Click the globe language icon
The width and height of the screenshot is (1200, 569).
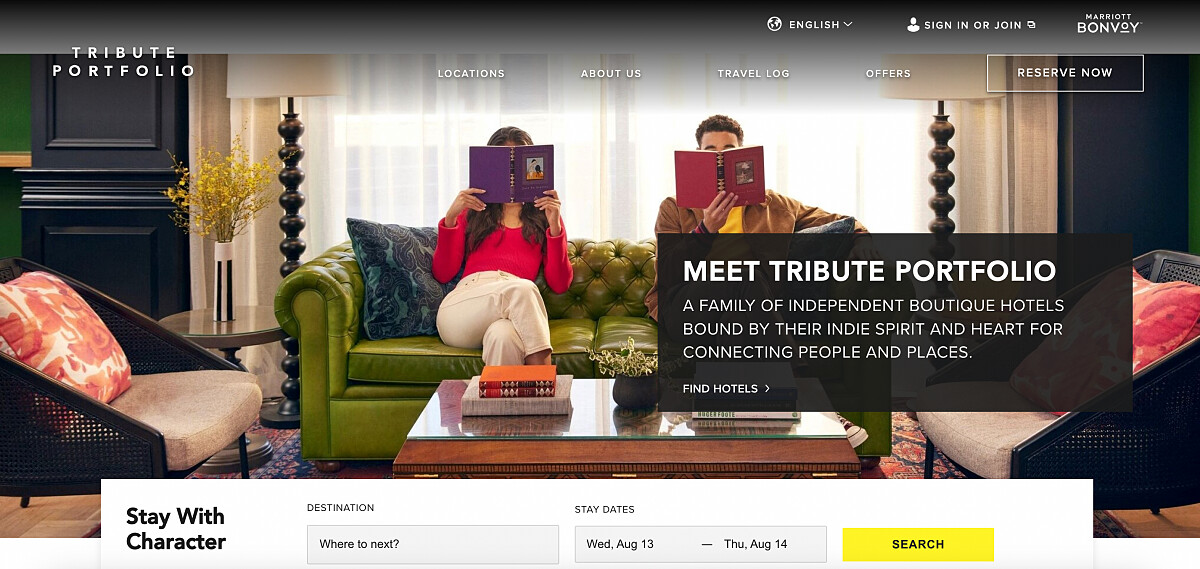click(x=774, y=24)
